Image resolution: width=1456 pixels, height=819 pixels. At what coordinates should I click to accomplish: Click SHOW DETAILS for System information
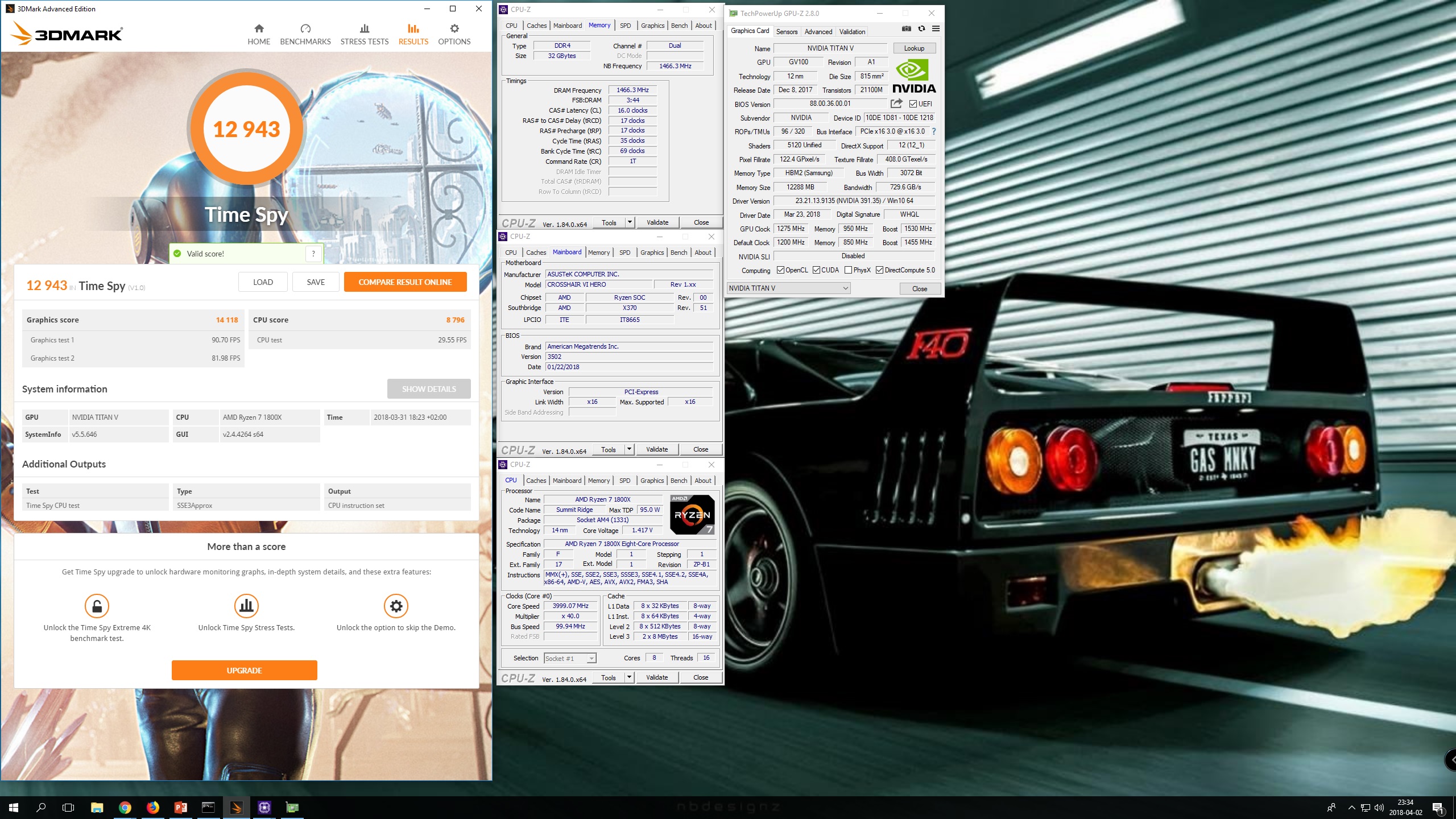[x=429, y=389]
